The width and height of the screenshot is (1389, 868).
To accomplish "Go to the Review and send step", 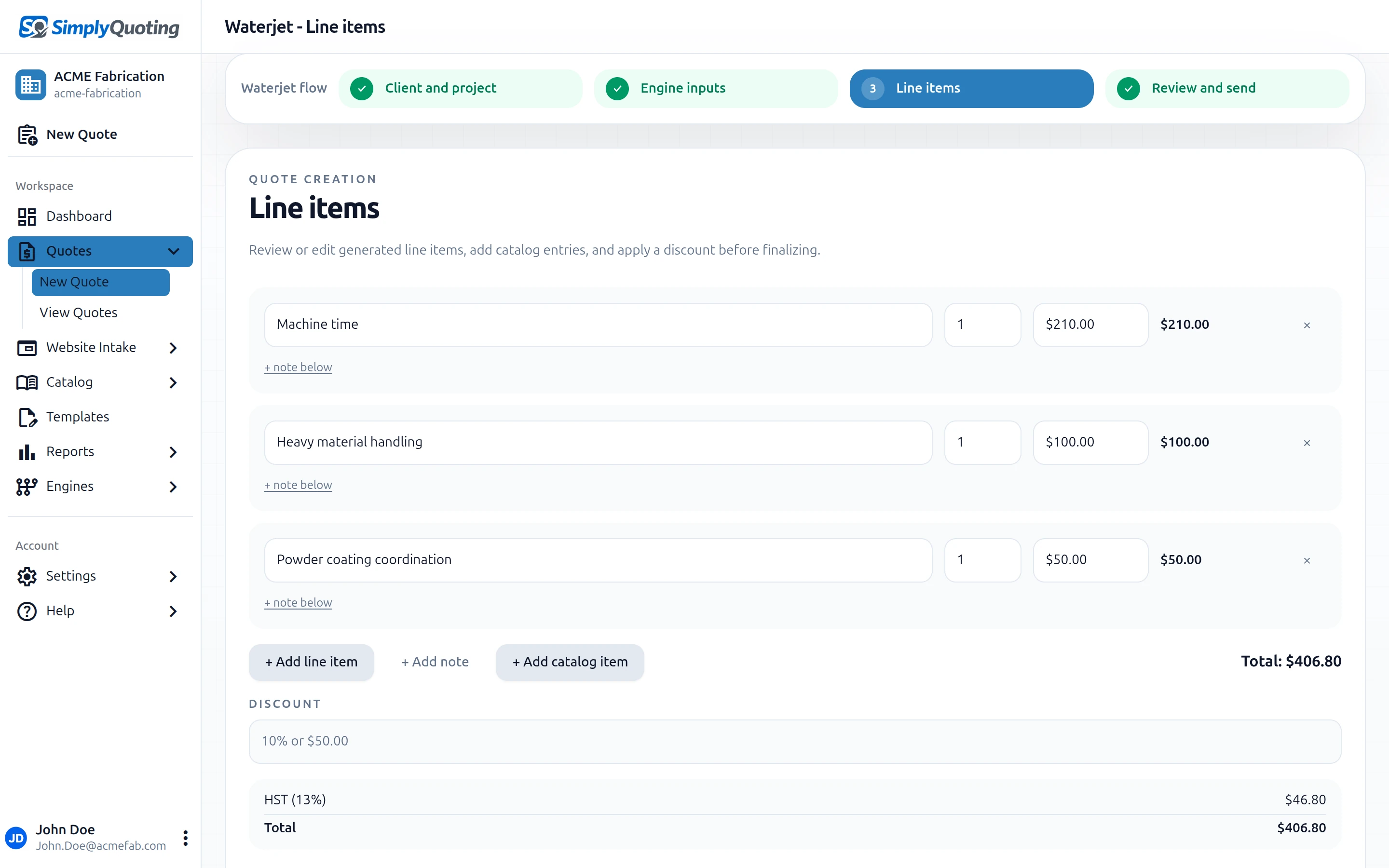I will pyautogui.click(x=1227, y=88).
